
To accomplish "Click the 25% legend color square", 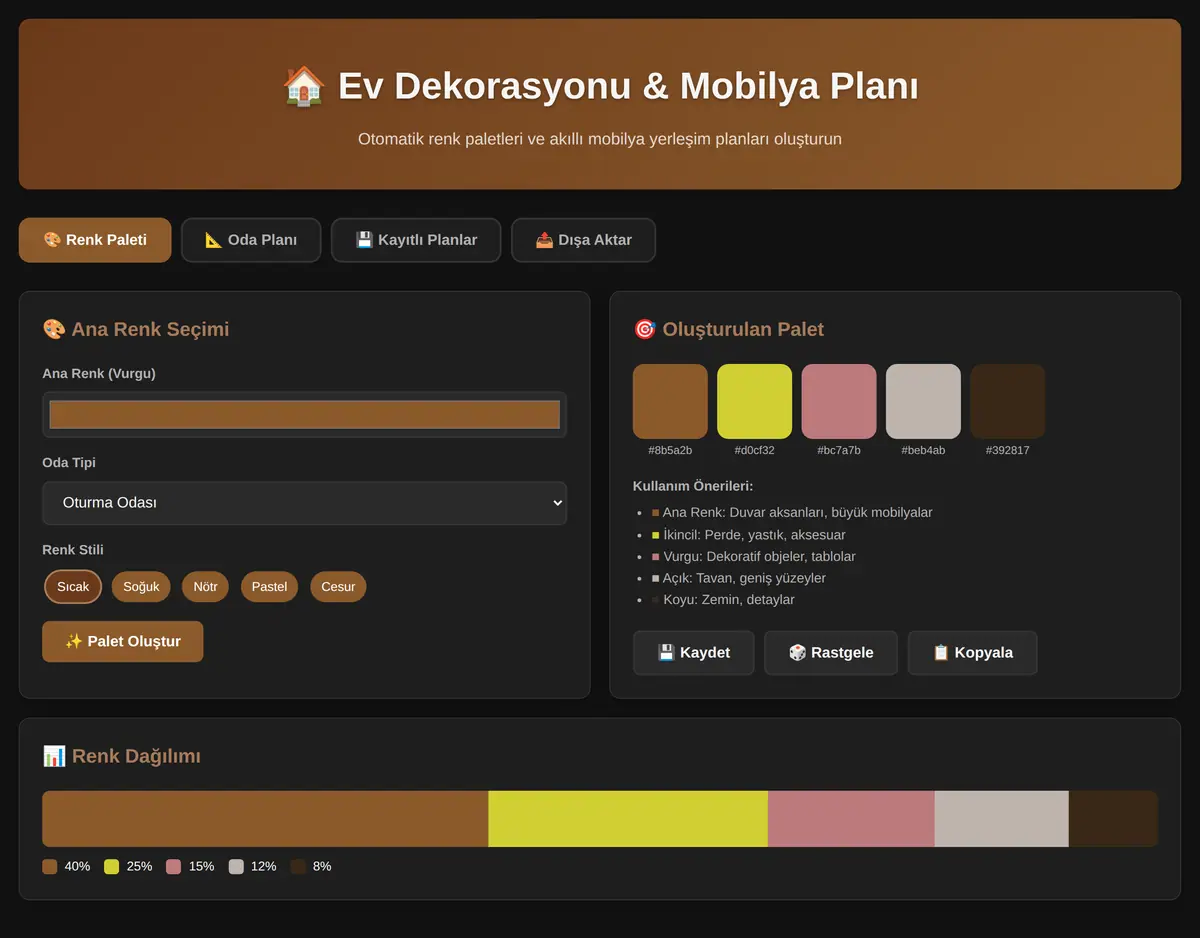I will 112,867.
